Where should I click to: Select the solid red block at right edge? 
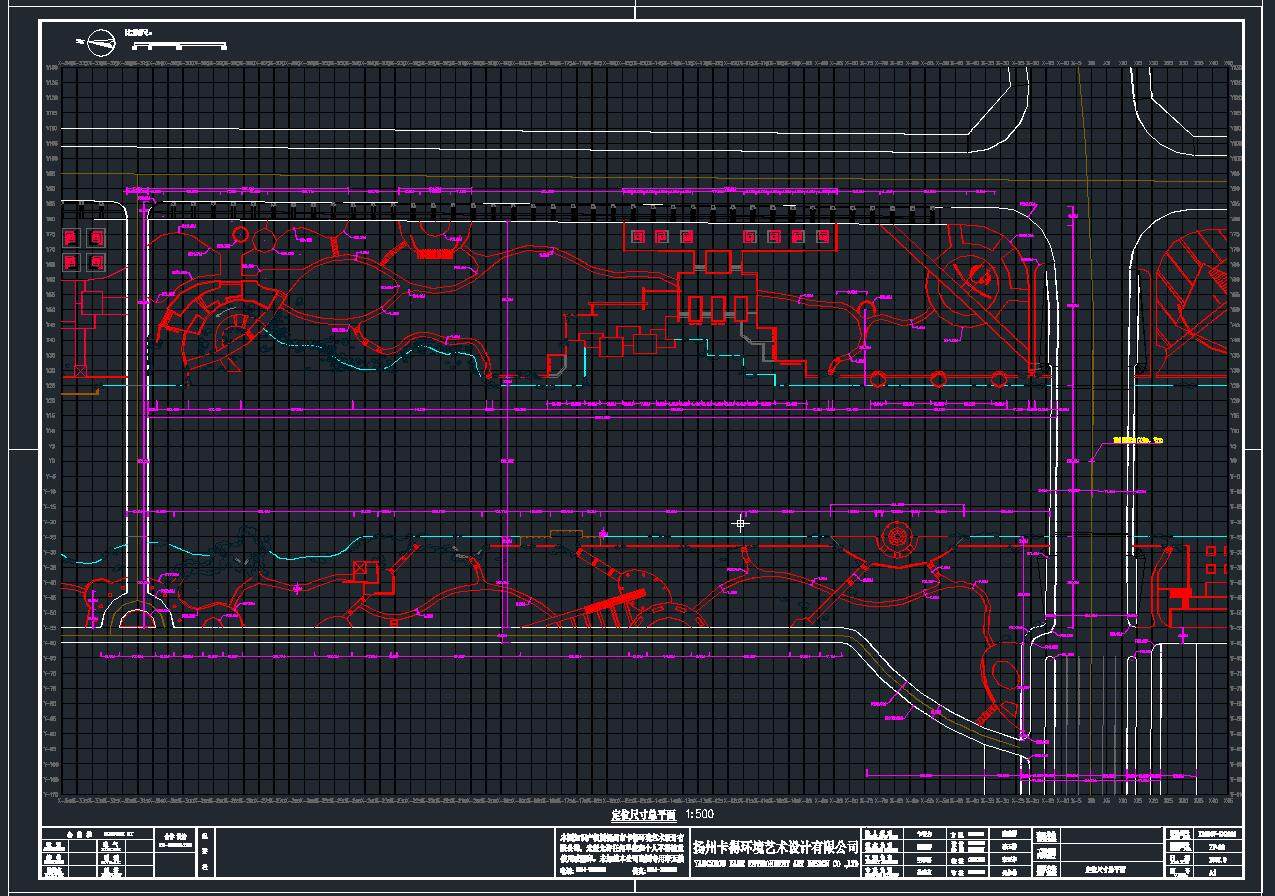click(1182, 596)
